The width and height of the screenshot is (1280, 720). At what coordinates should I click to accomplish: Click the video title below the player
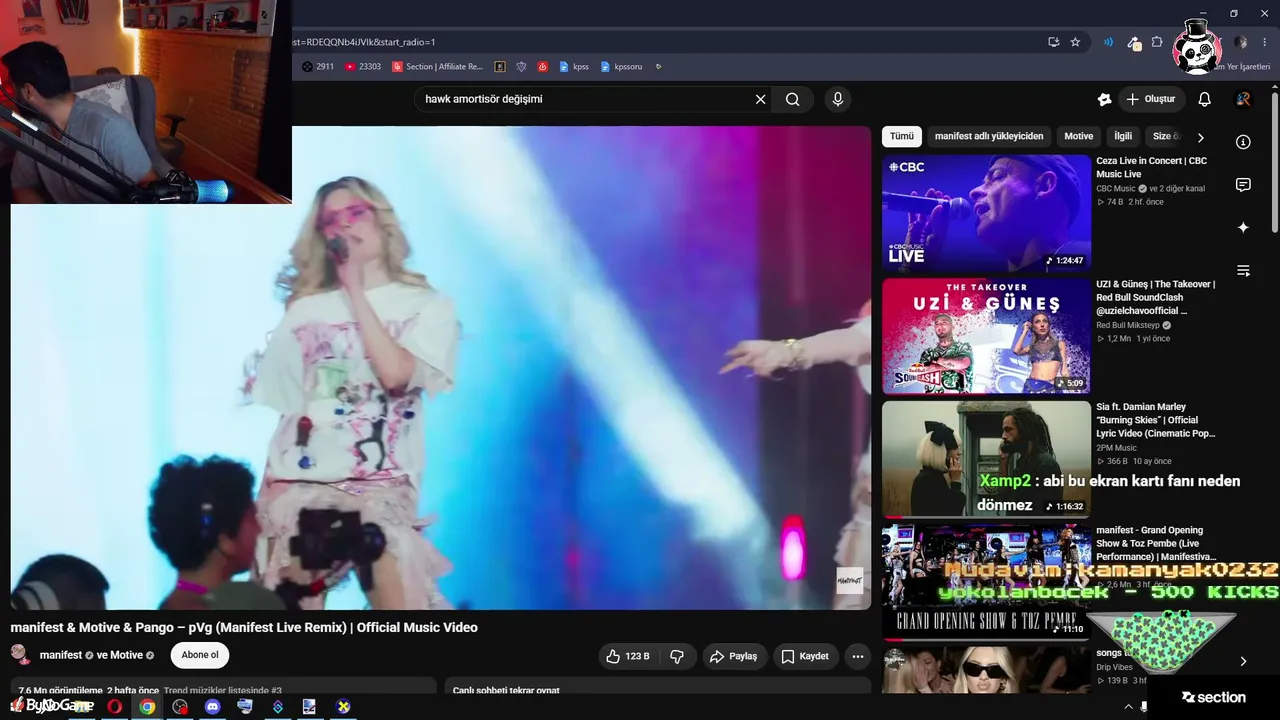(244, 627)
